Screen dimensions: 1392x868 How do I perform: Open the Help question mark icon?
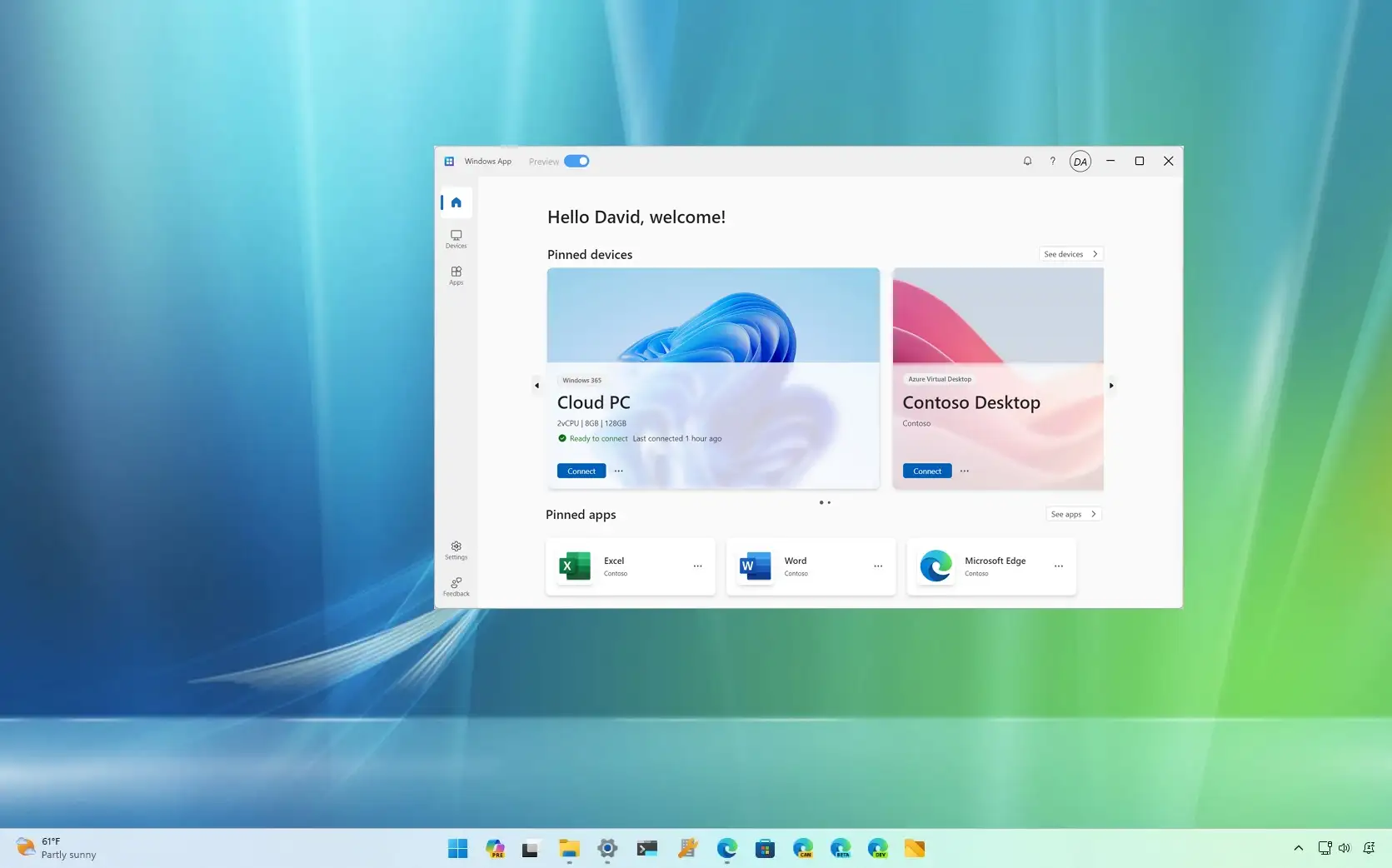coord(1052,161)
